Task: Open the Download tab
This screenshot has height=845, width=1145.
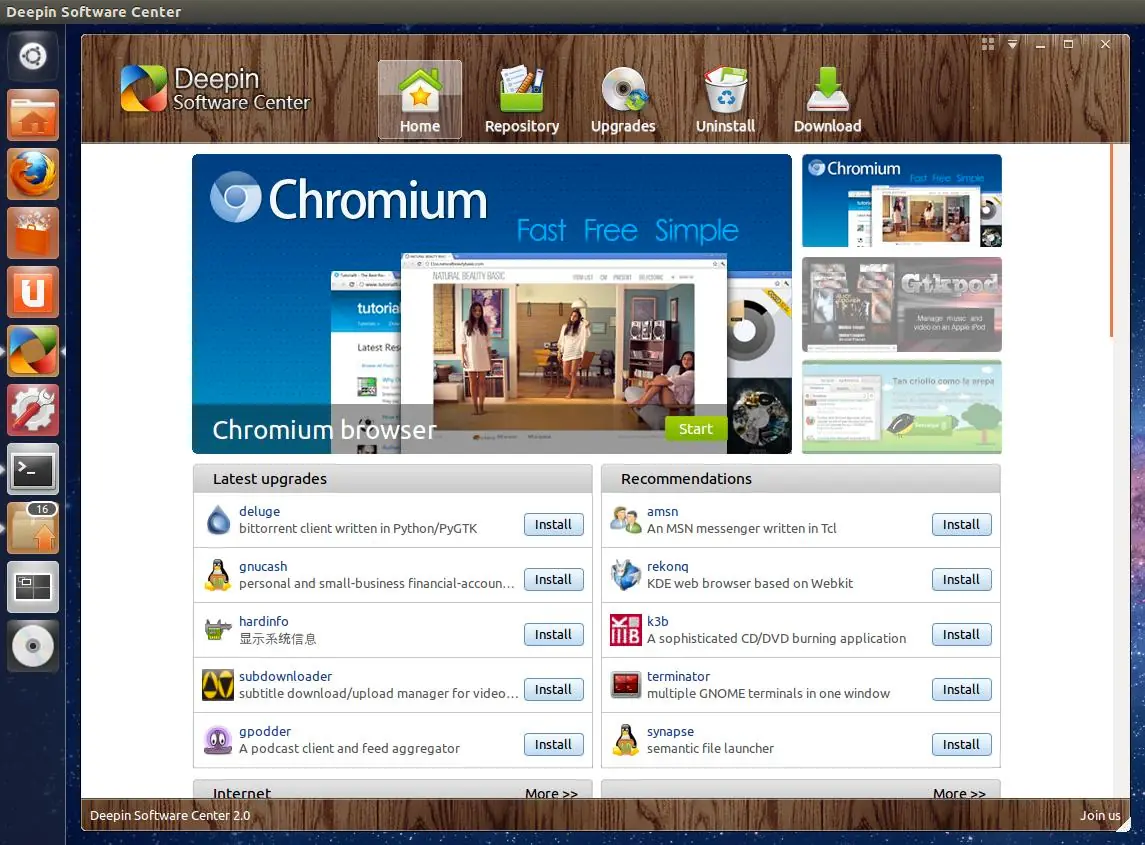Action: click(827, 99)
